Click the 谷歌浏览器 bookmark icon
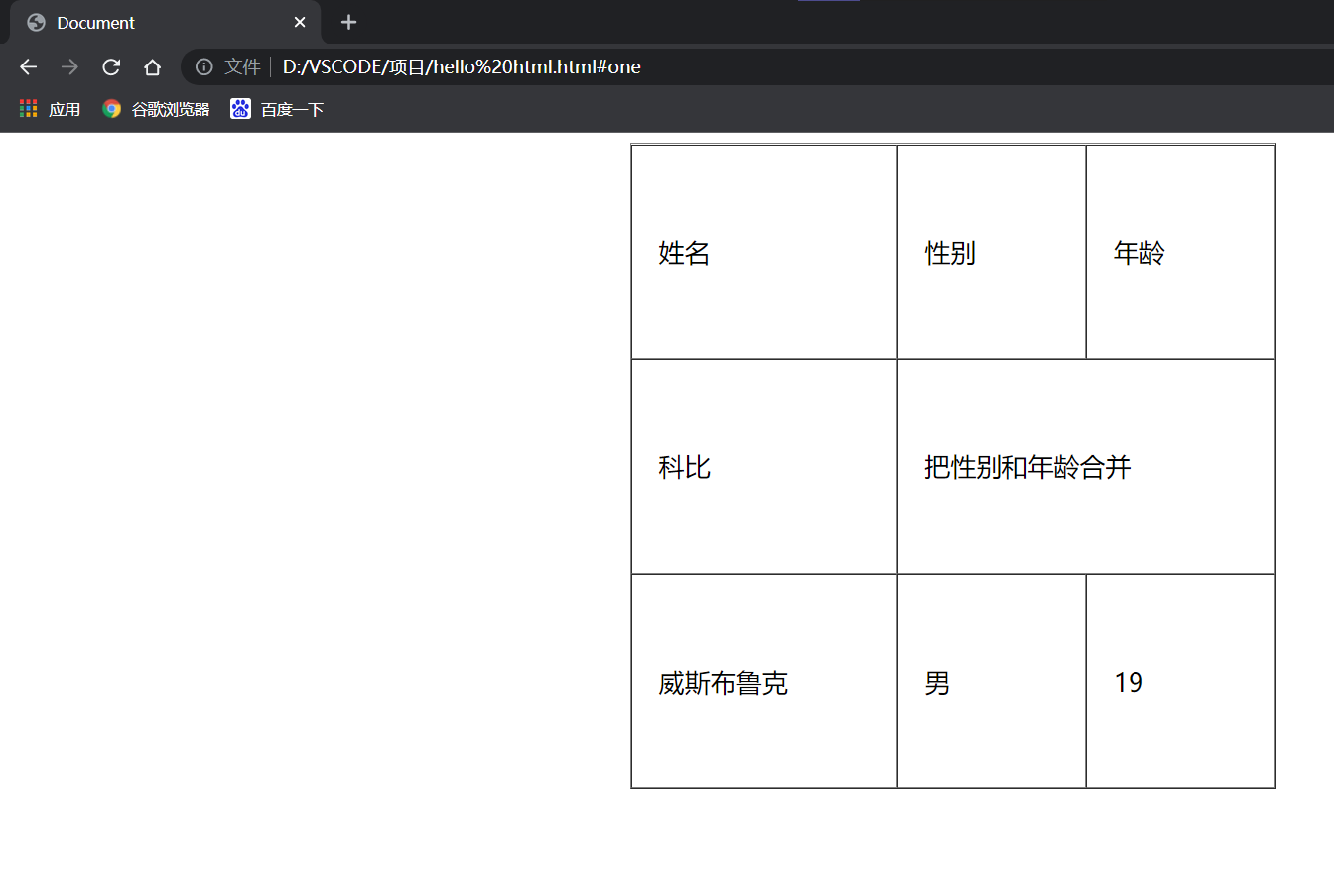Image resolution: width=1334 pixels, height=896 pixels. (111, 109)
